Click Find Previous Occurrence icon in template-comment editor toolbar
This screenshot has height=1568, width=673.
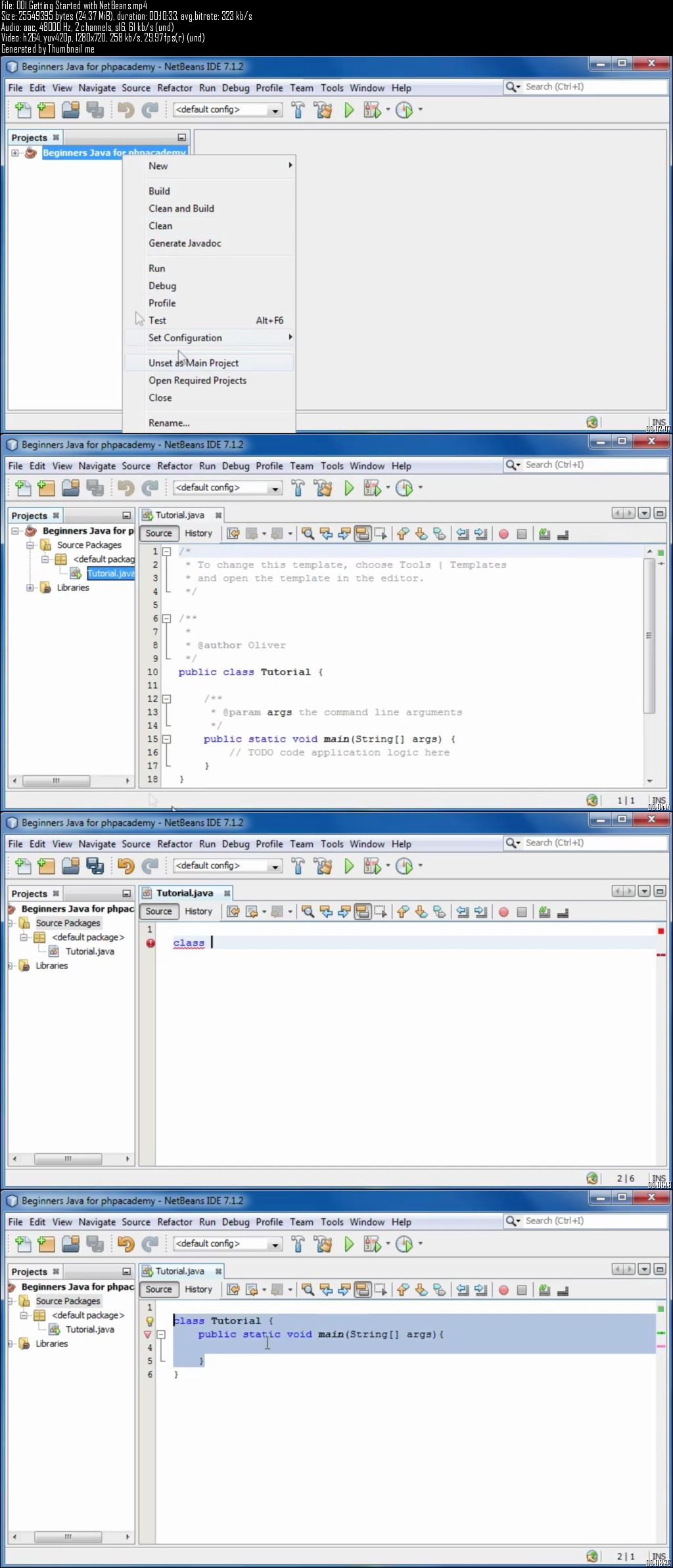click(x=326, y=534)
